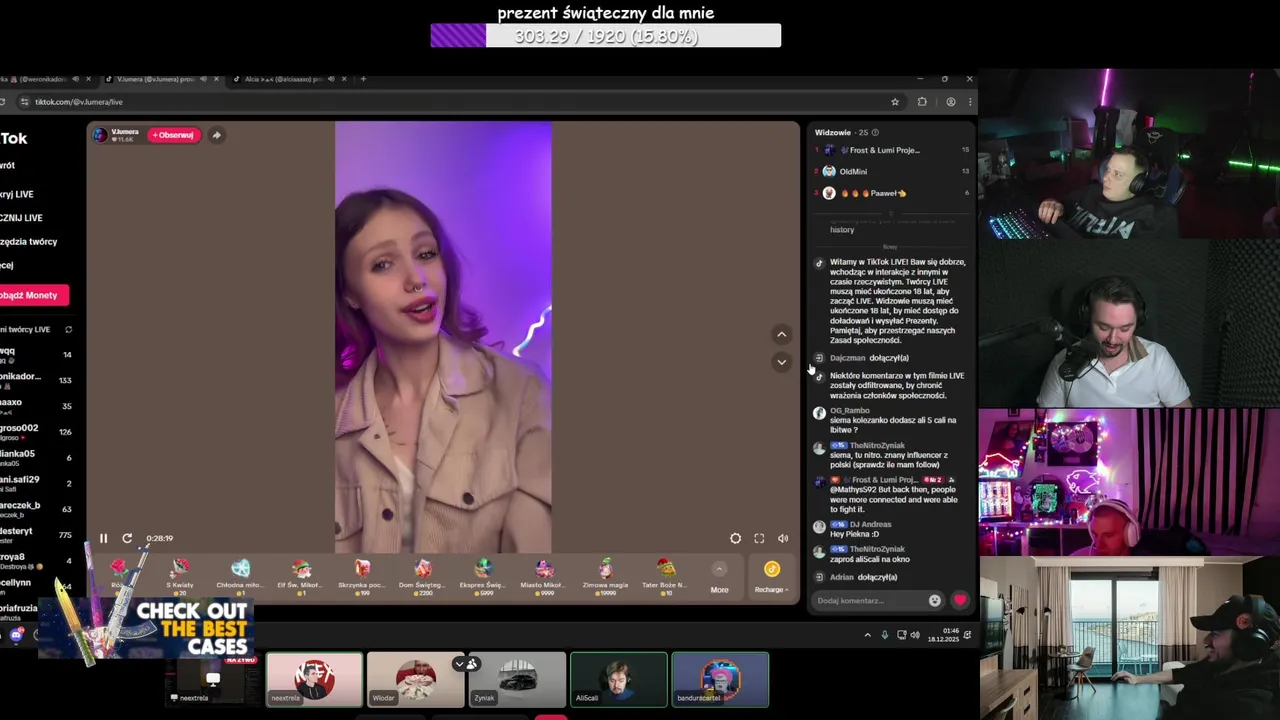1280x720 pixels.
Task: Send the S Kwiaty gift
Action: click(180, 575)
